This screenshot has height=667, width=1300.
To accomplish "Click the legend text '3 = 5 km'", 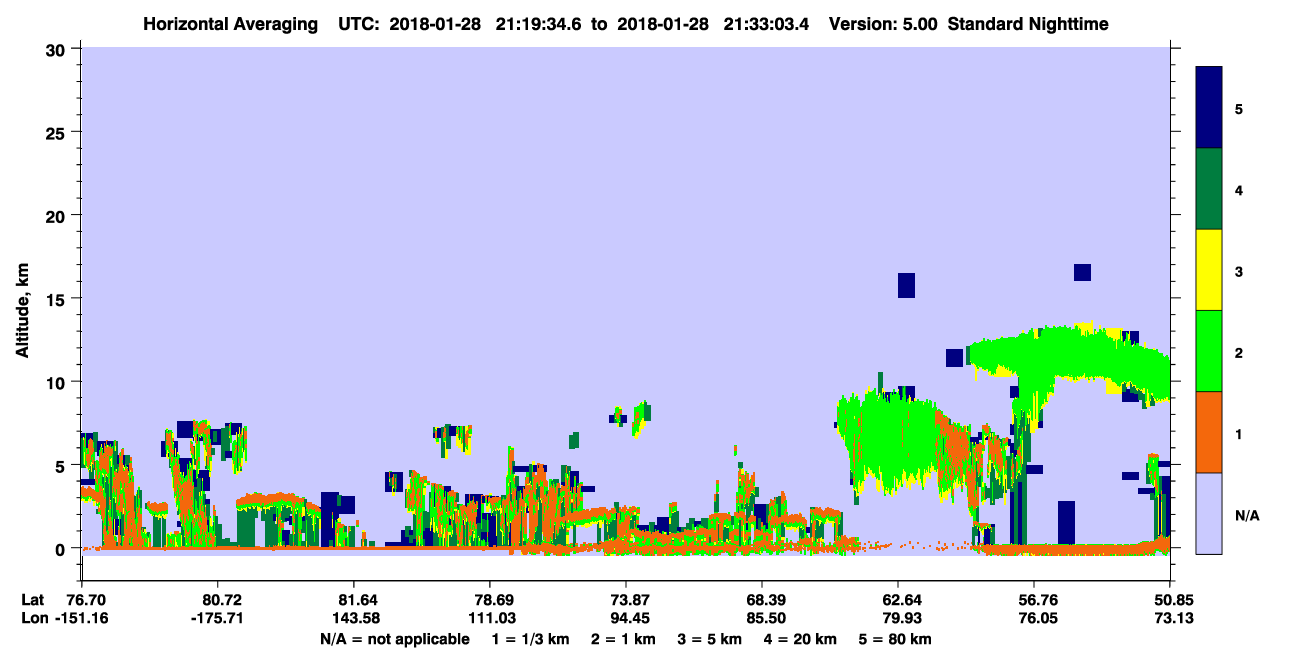I will point(711,639).
